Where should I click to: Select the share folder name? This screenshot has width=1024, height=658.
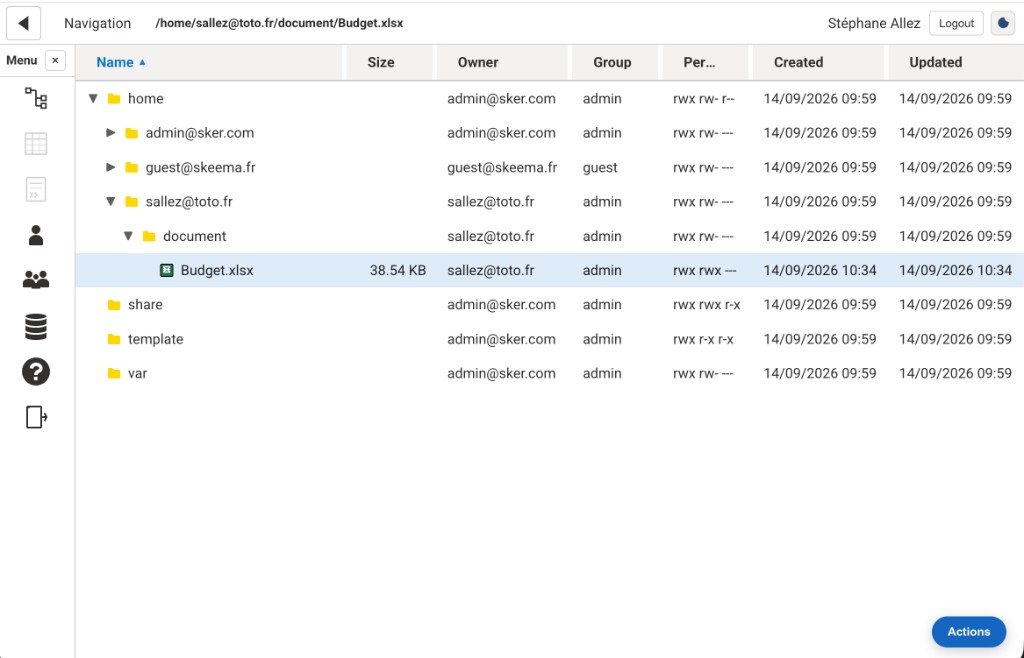[x=145, y=305]
